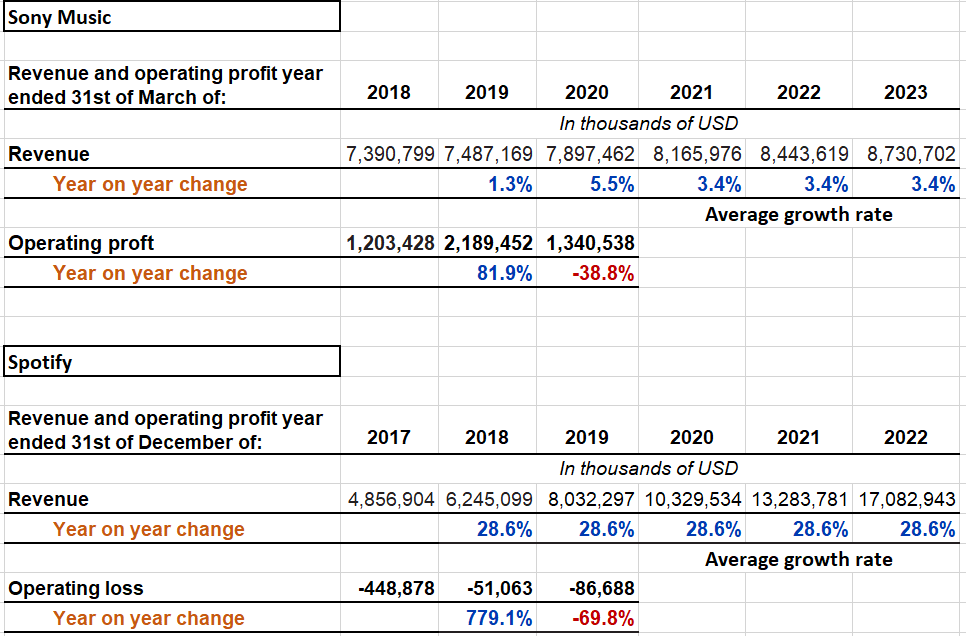Select Sony's 'In thousands of USD' note
The width and height of the screenshot is (966, 636).
(x=648, y=123)
